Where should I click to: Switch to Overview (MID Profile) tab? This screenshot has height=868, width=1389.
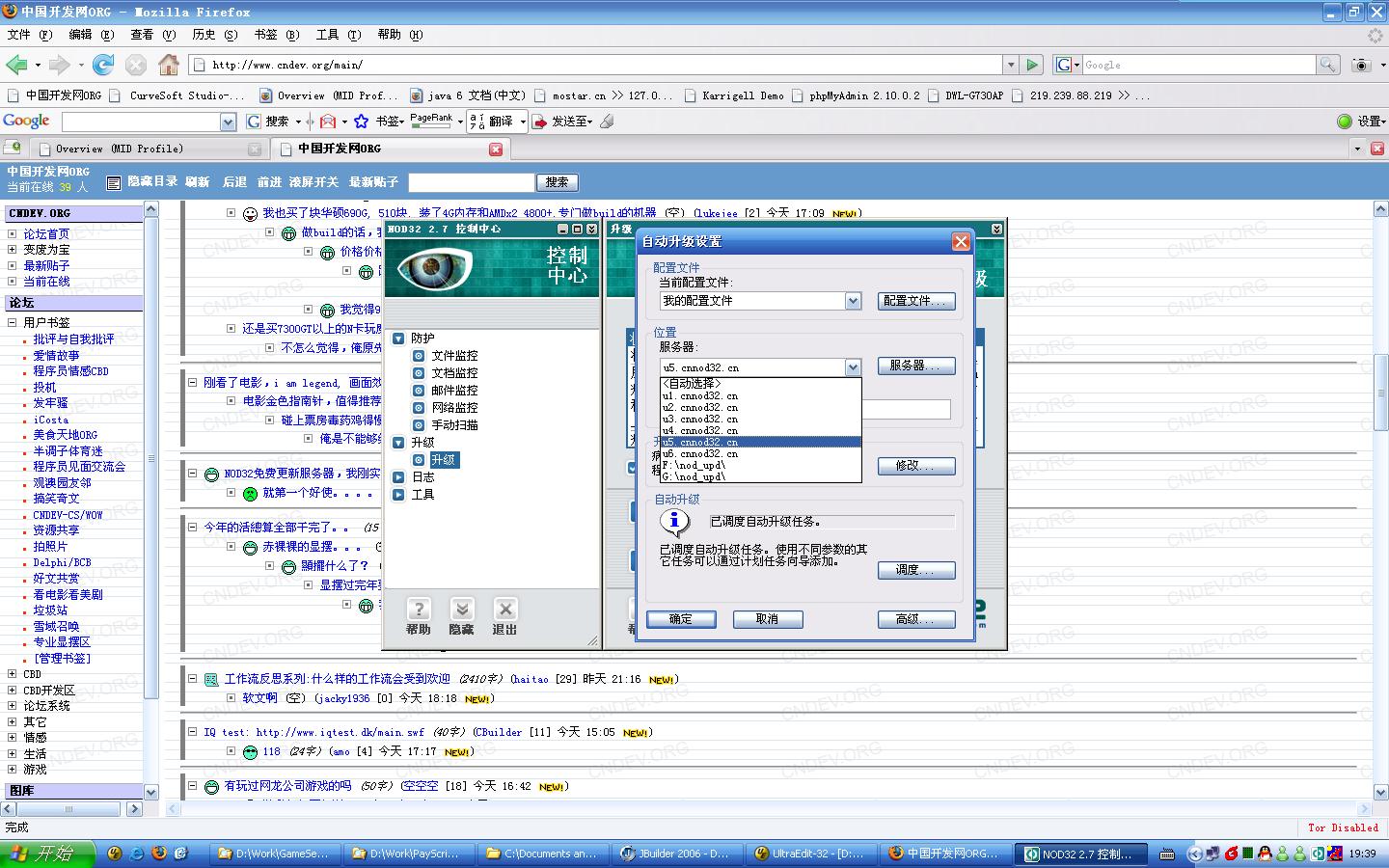(147, 149)
